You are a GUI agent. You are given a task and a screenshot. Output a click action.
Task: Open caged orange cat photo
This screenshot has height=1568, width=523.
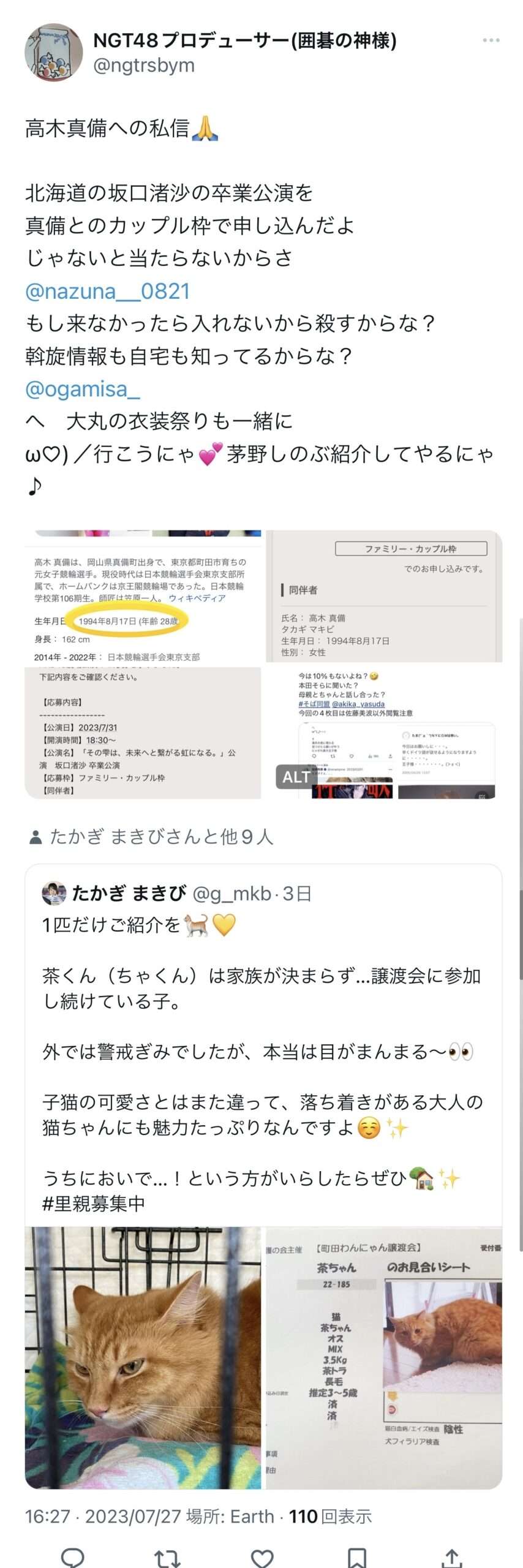143,1358
